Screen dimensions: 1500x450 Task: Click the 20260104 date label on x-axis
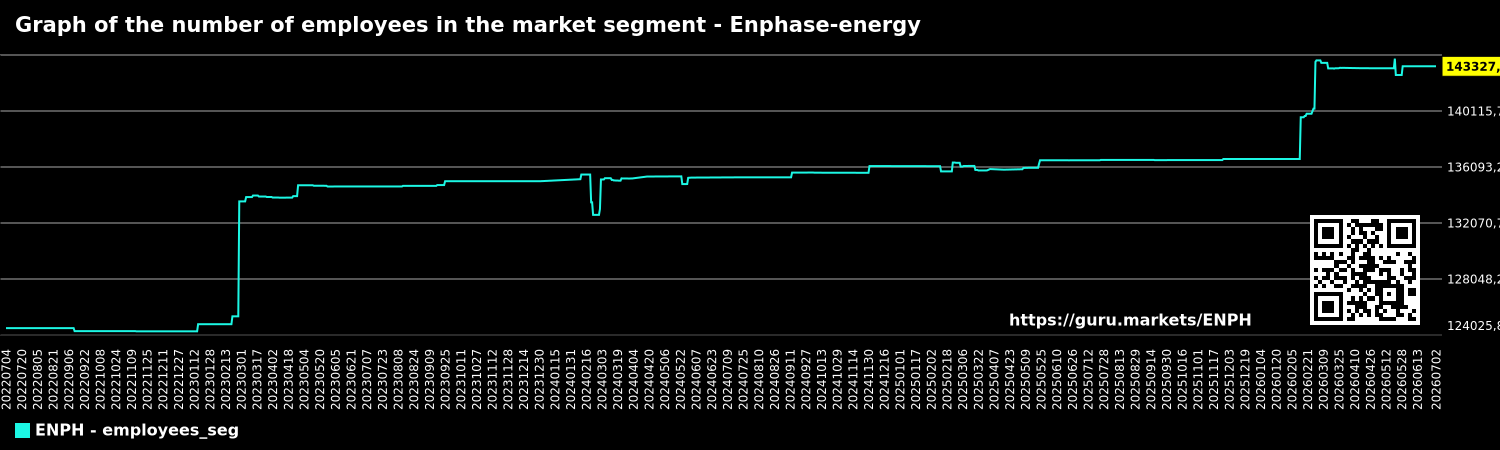pyautogui.click(x=1262, y=378)
